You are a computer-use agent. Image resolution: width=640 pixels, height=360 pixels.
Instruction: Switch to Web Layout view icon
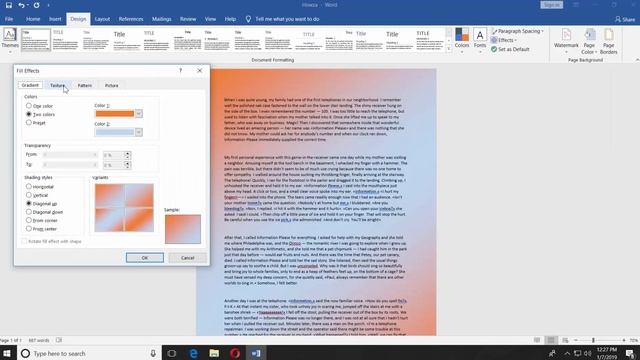pyautogui.click(x=565, y=340)
